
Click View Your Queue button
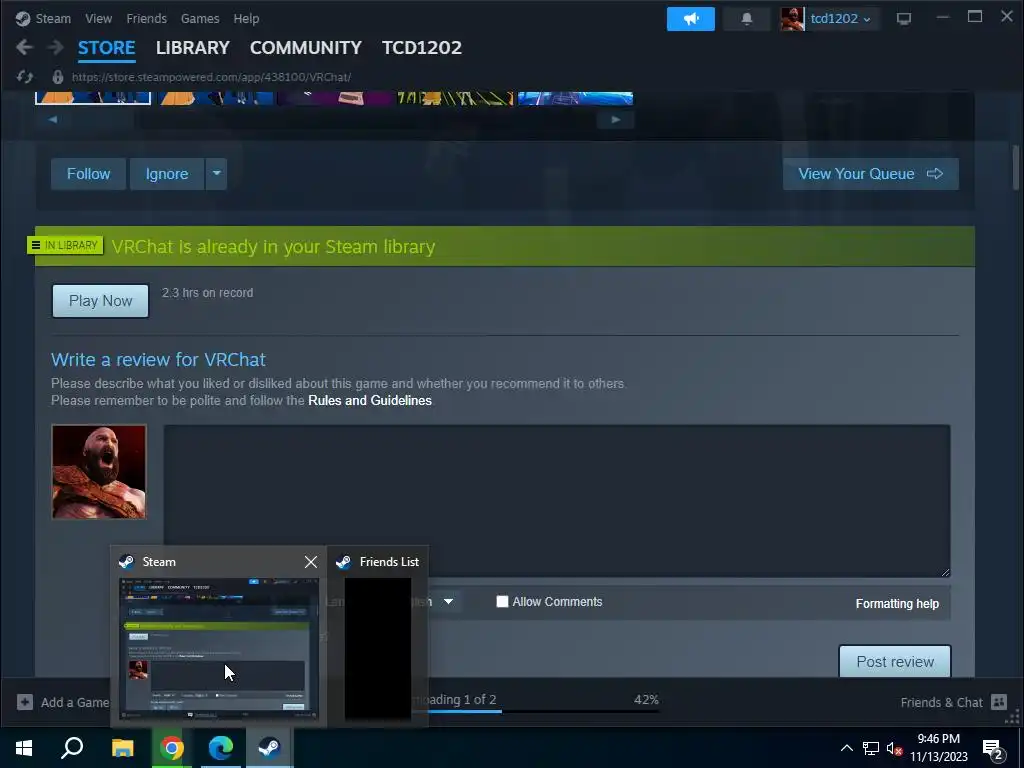point(871,174)
